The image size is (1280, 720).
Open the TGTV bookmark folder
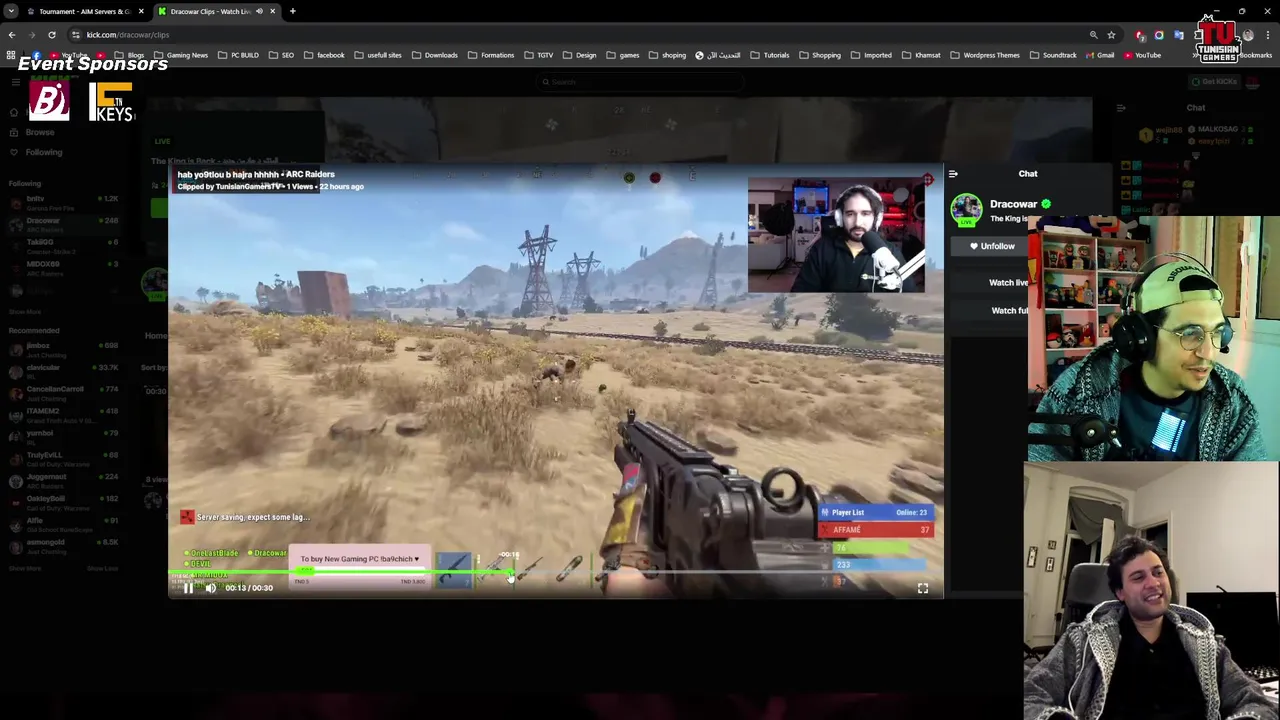539,55
